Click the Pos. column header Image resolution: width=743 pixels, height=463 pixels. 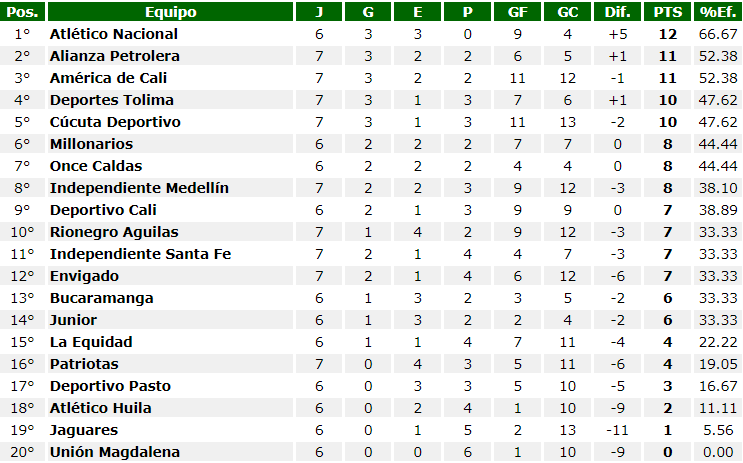(23, 12)
